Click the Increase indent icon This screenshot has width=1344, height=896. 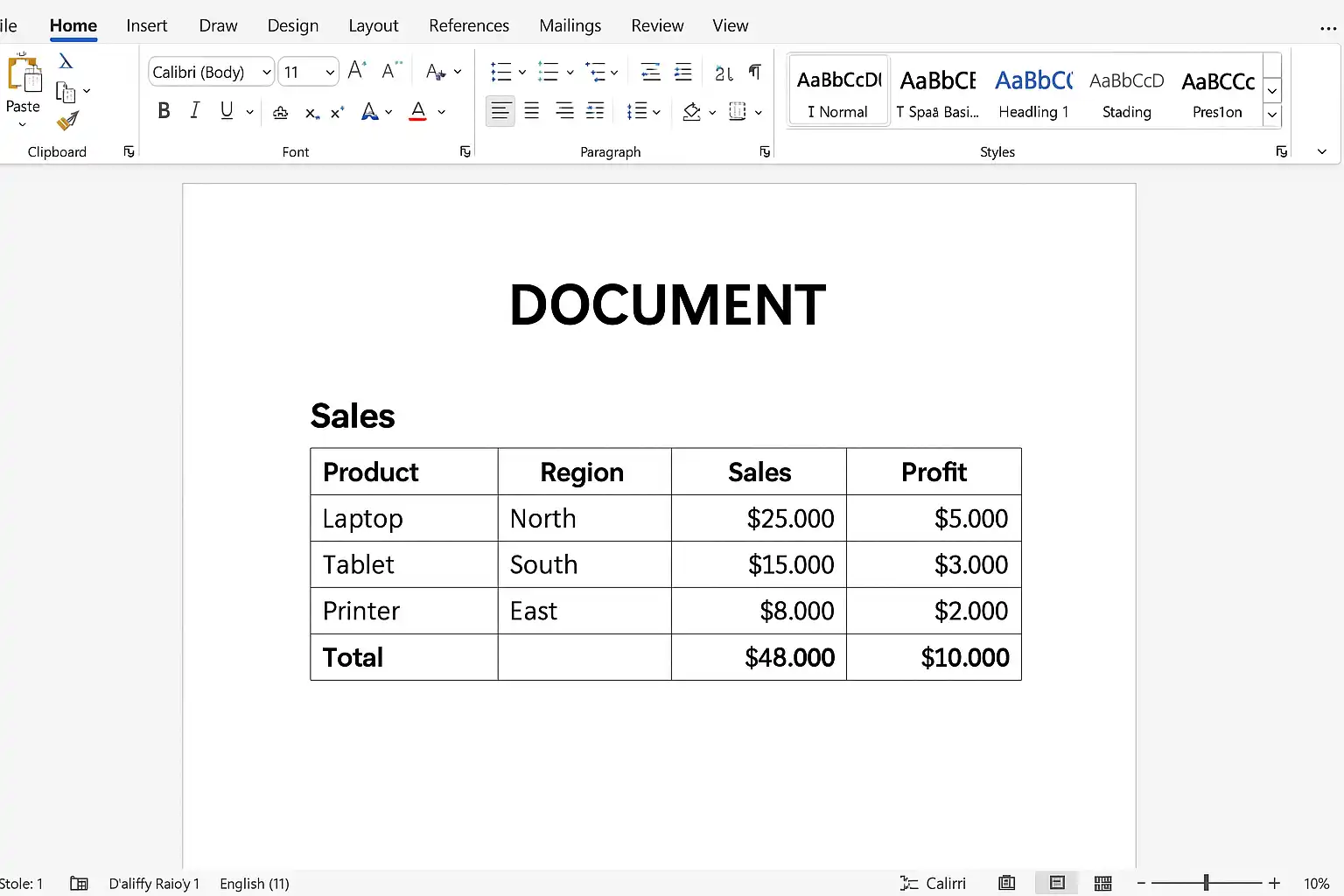click(683, 72)
